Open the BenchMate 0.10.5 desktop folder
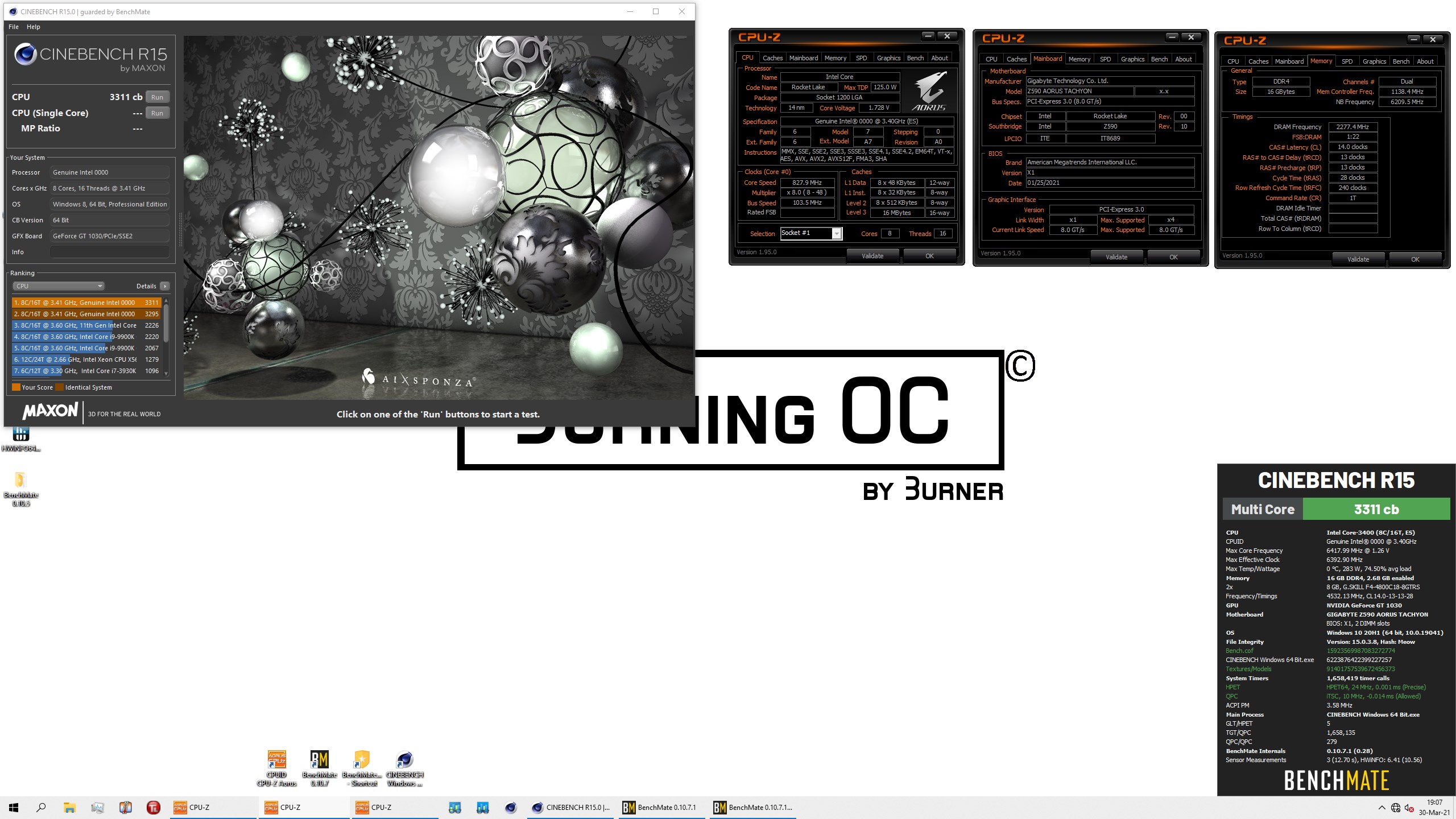 click(20, 489)
